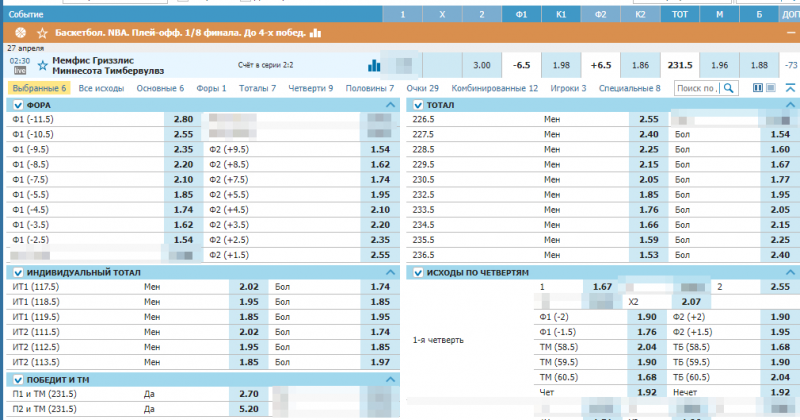Collapse all markets with top-right arrow icon
Viewport: 800px width, 420px height.
coord(790,88)
